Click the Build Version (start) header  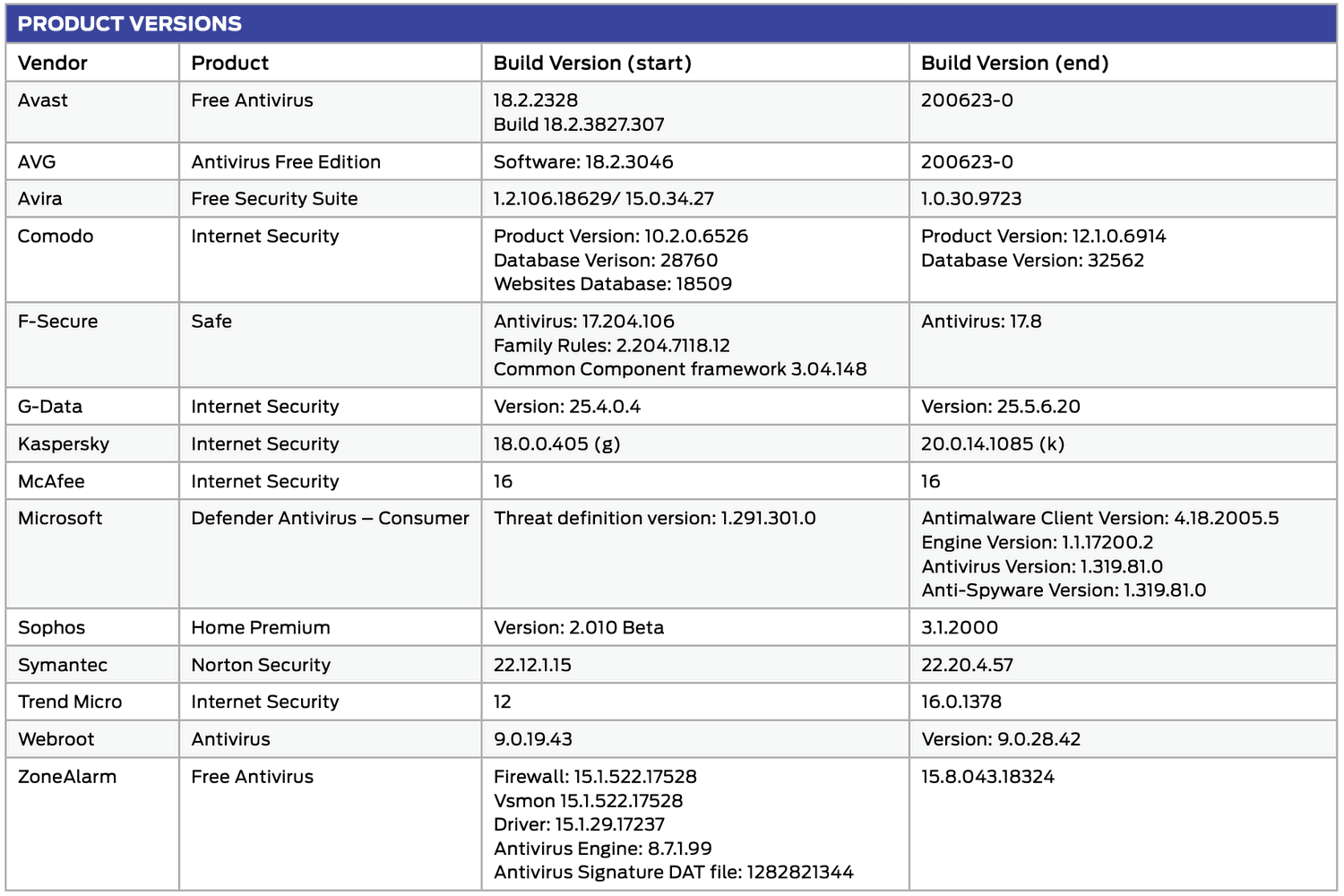coord(592,63)
